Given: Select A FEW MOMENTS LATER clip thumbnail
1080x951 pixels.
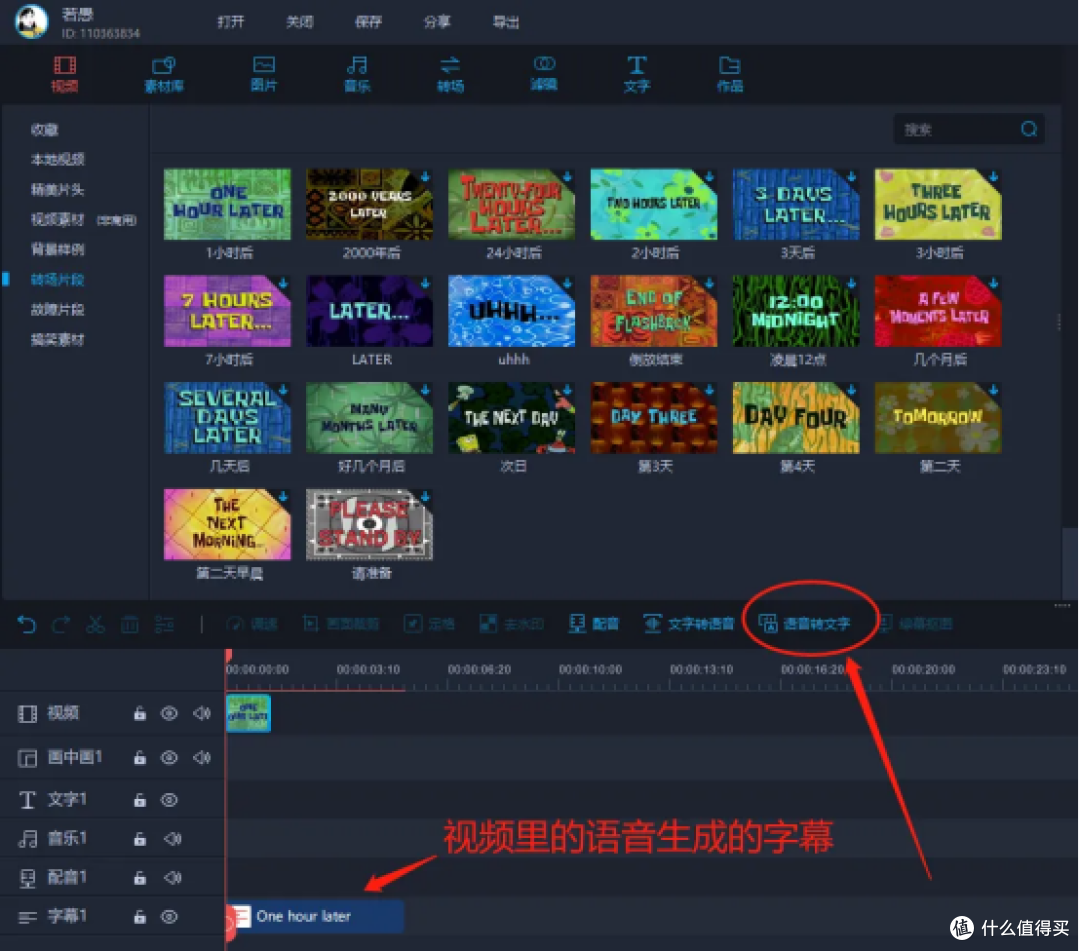Looking at the screenshot, I should (938, 311).
